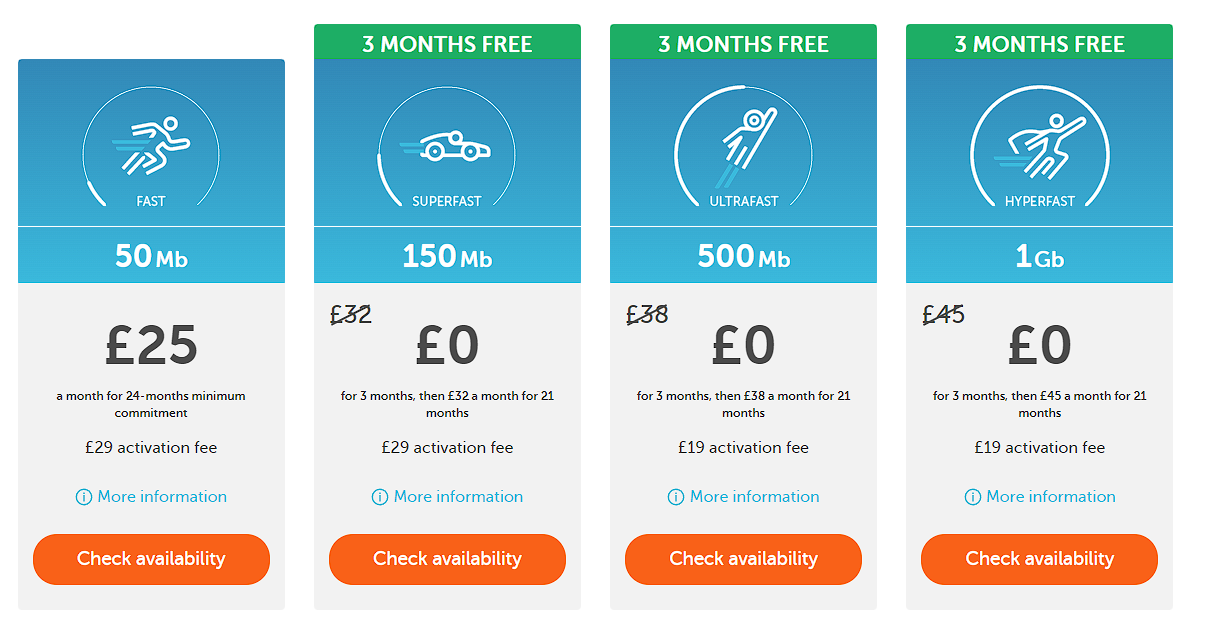
Task: Open More information under the £45 Hyperfast plan
Action: coord(1050,497)
